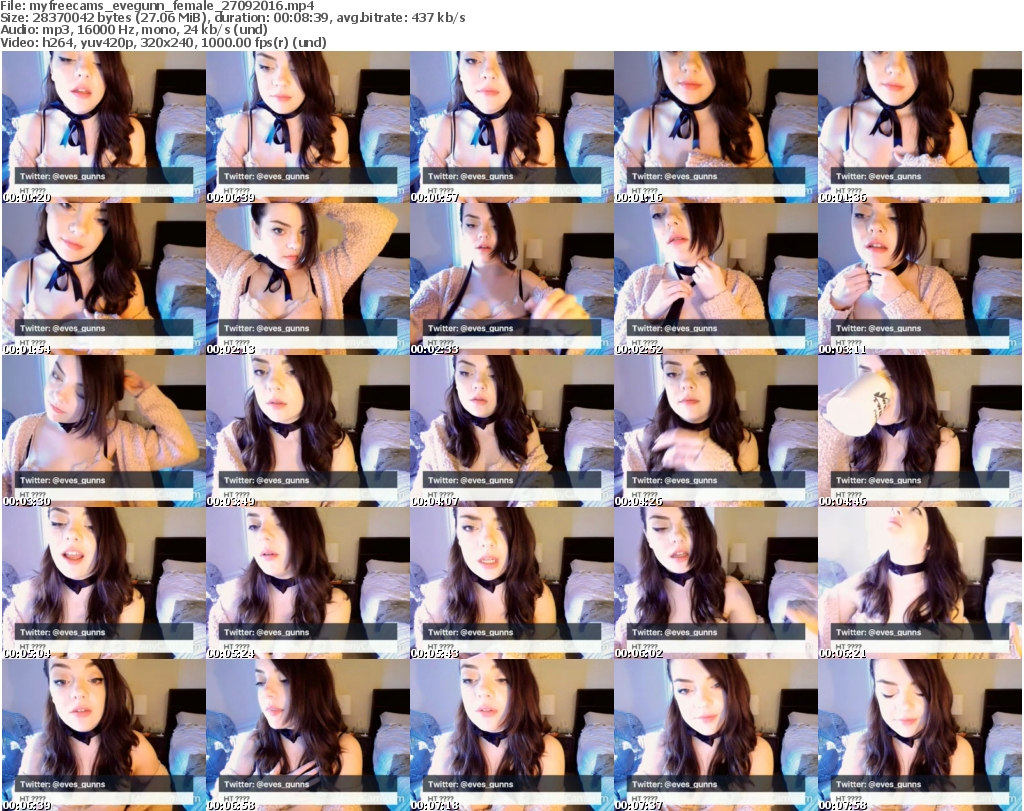Viewport: 1024px width, 811px height.
Task: Select the thumbnail timestamped 00:06:58
Action: (308, 735)
